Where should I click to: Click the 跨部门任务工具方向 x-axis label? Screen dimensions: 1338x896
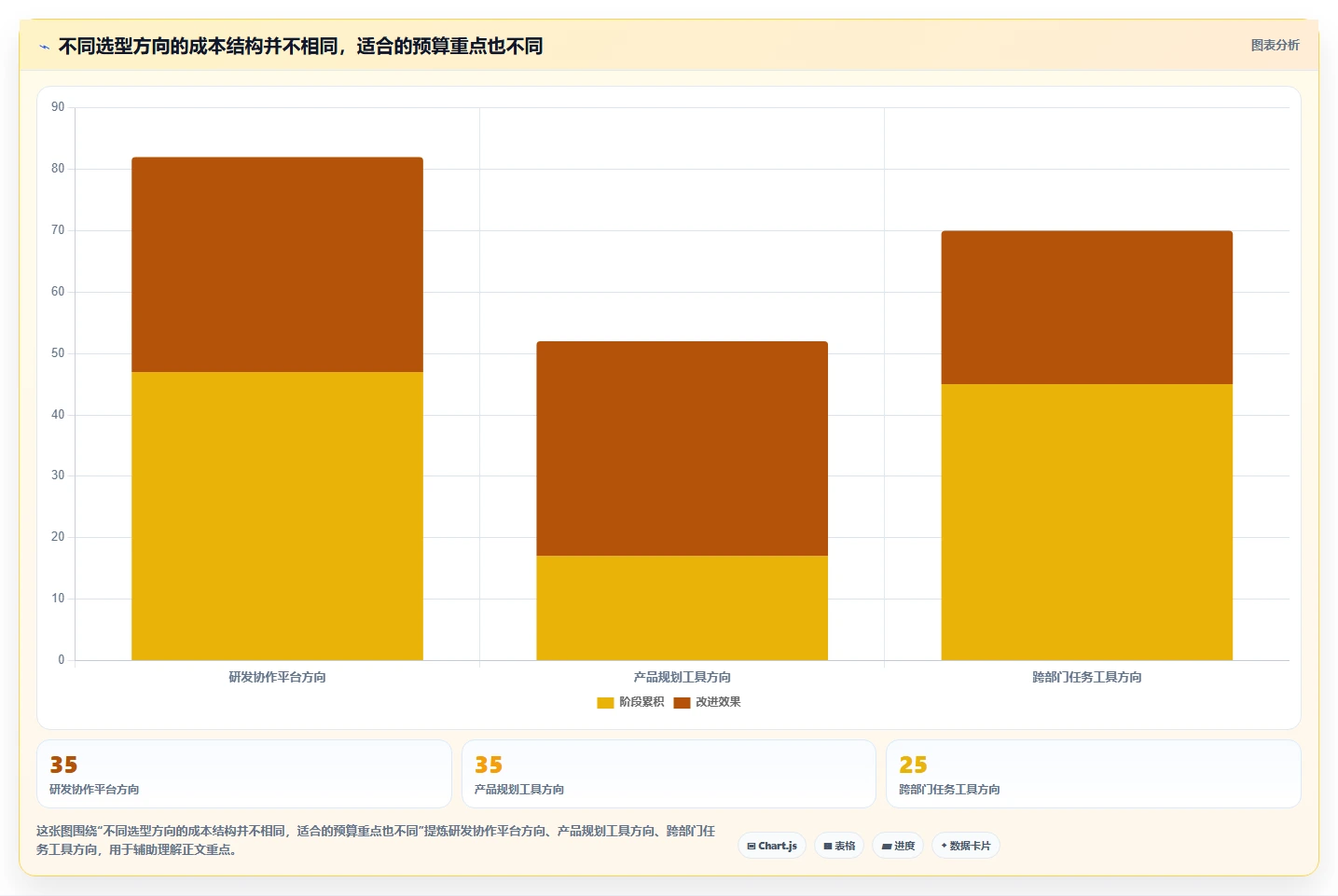(x=1086, y=677)
